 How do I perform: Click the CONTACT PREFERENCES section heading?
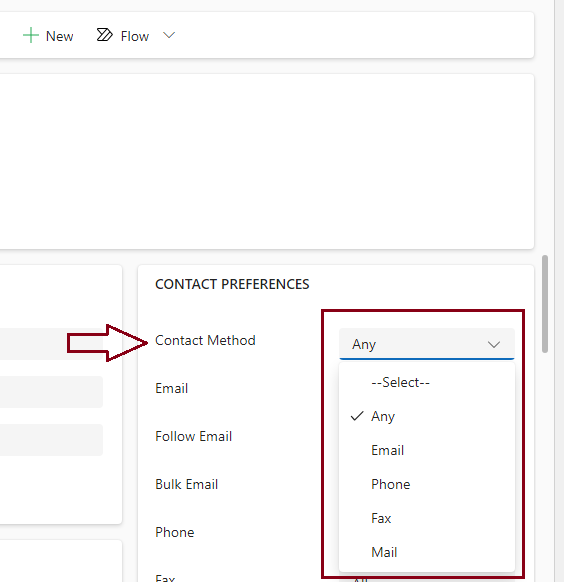(x=232, y=284)
